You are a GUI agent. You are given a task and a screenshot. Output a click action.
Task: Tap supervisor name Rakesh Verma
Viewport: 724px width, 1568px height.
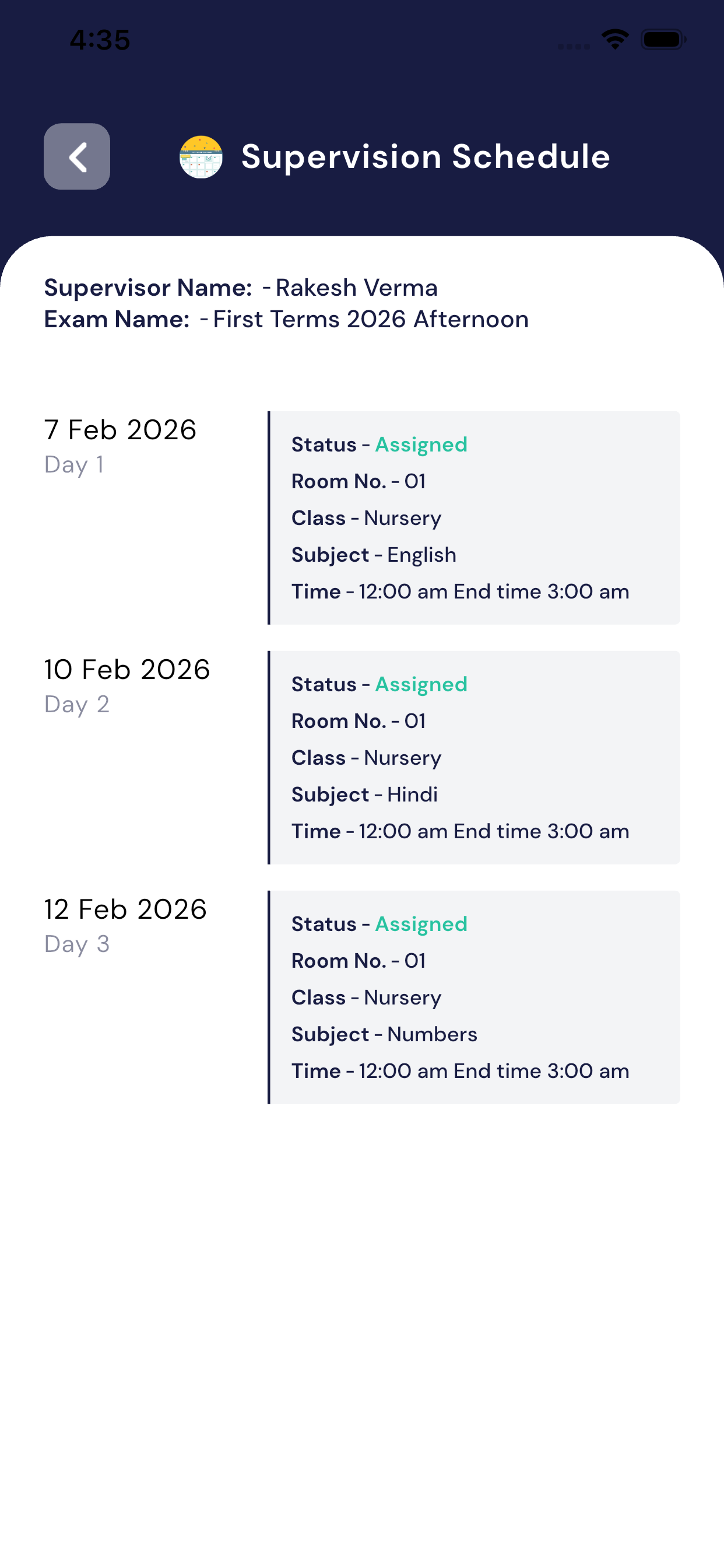pyautogui.click(x=356, y=288)
